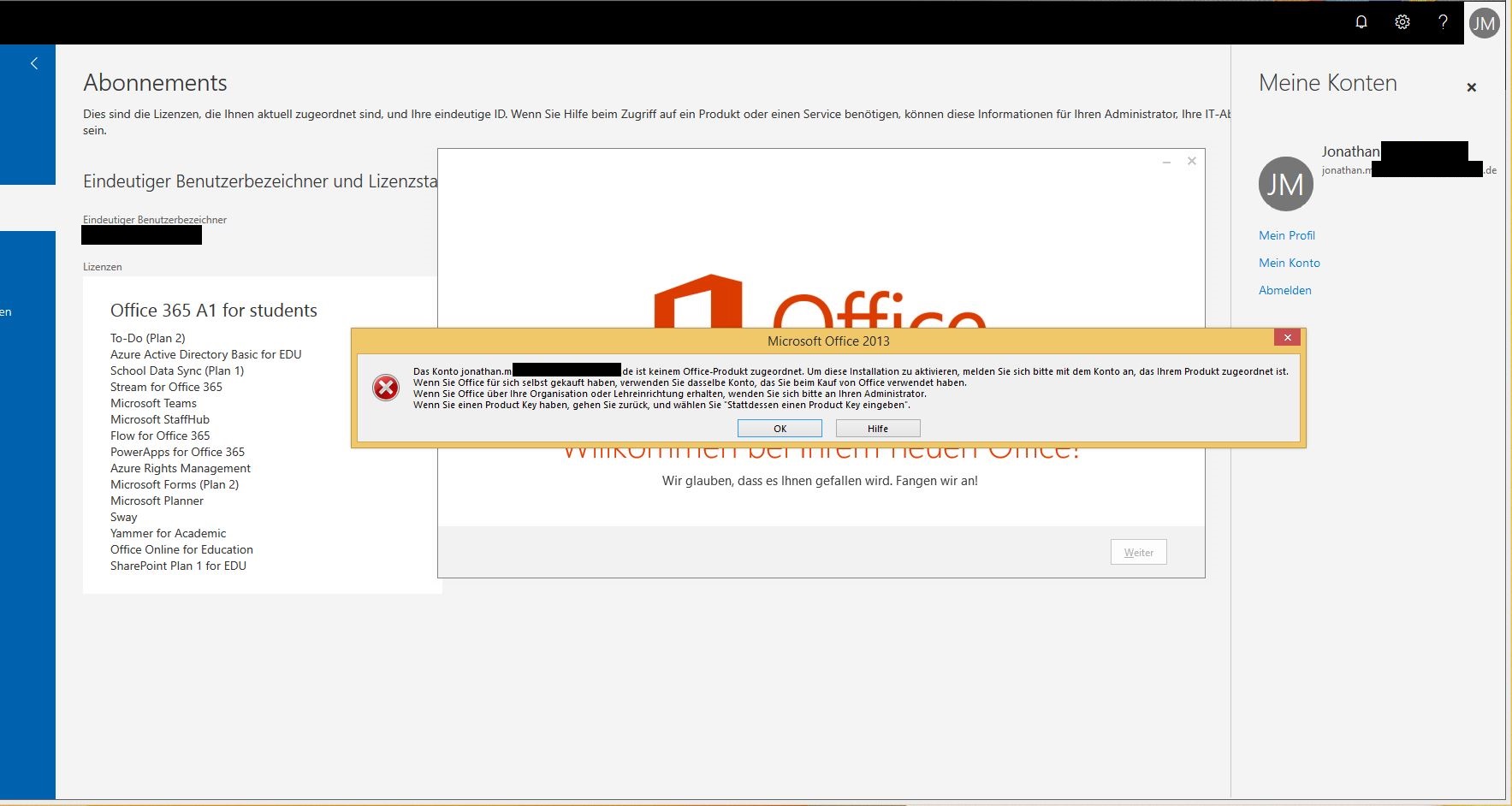Screen dimensions: 1512x806
Task: Click 'Wir glauben, dass es Ihnen gefallen wird' text
Action: 820,481
